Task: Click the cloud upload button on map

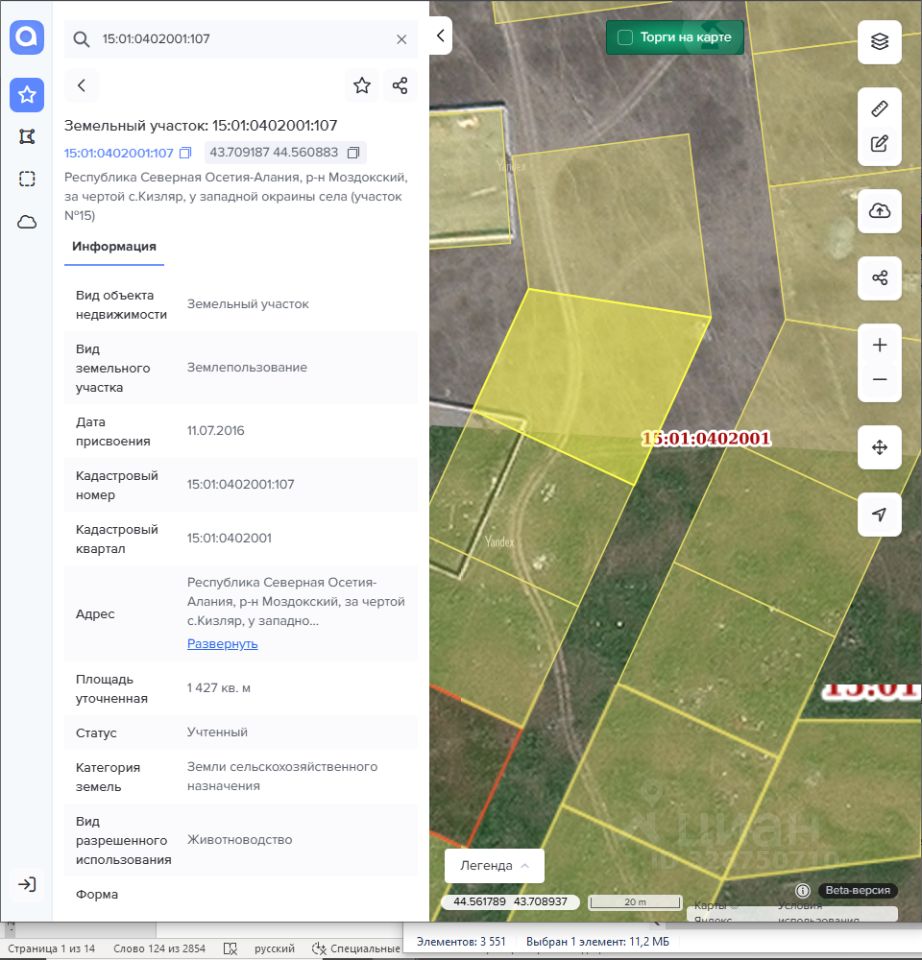Action: tap(880, 211)
